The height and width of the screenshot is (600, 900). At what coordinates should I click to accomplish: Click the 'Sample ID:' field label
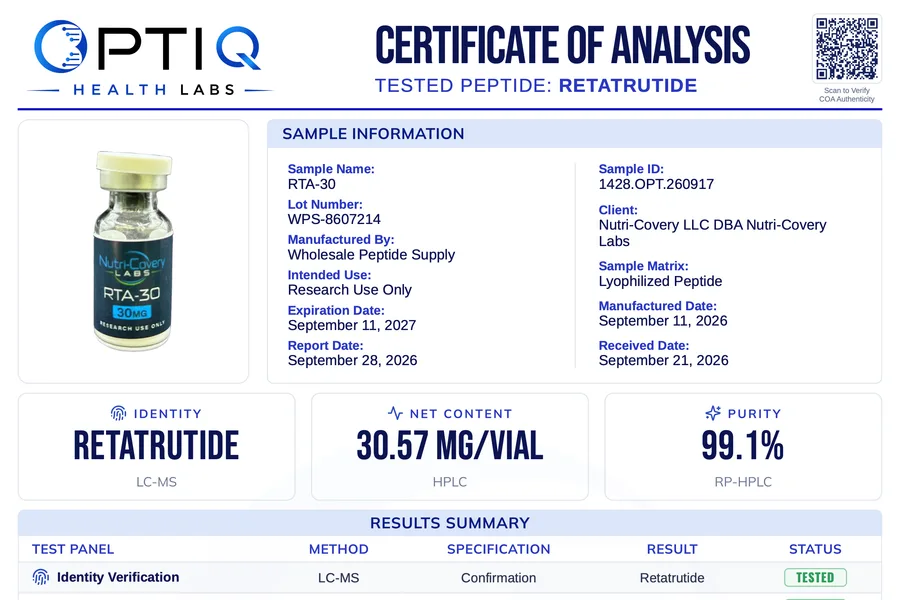click(631, 169)
